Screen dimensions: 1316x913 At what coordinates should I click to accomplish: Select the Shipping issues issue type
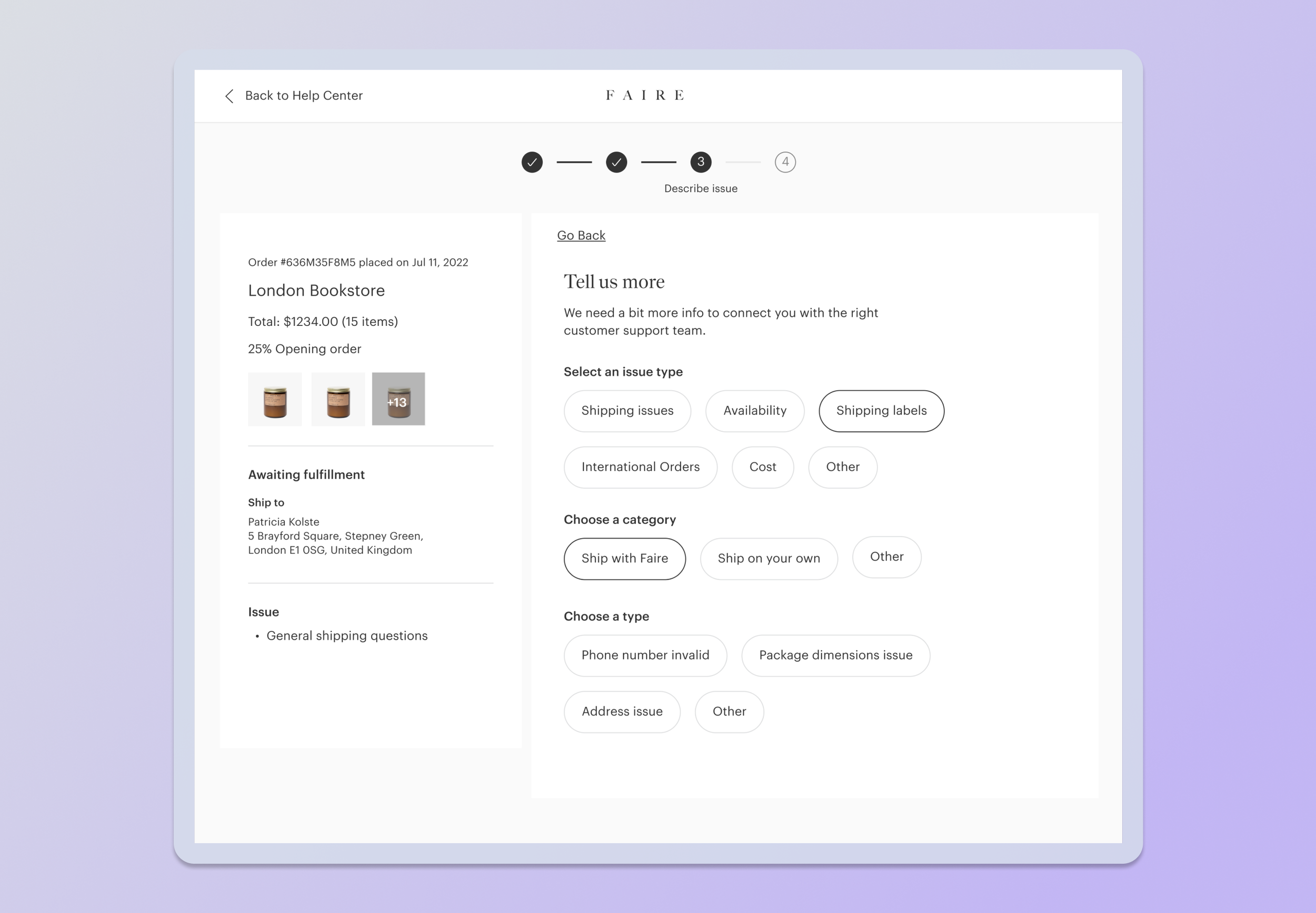click(x=627, y=411)
